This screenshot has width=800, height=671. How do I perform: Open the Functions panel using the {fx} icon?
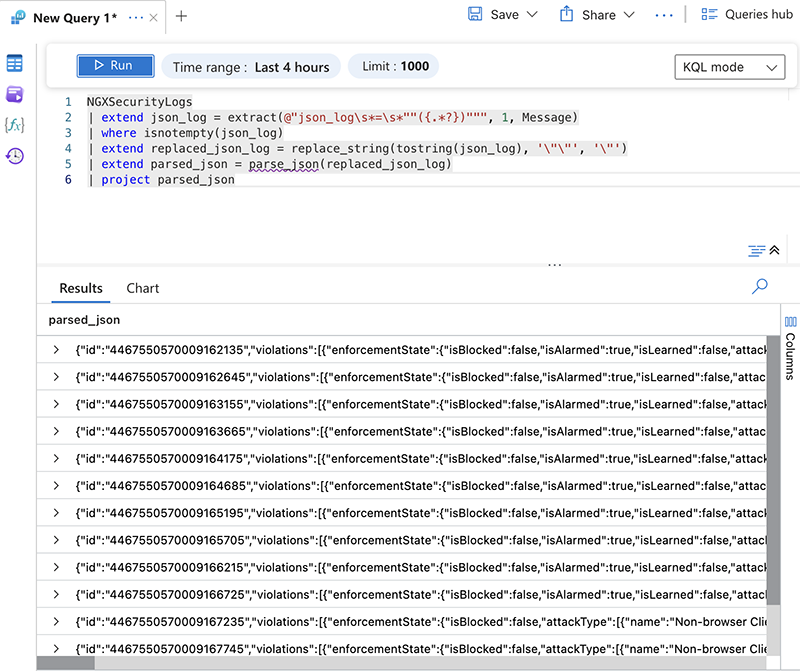pyautogui.click(x=14, y=125)
